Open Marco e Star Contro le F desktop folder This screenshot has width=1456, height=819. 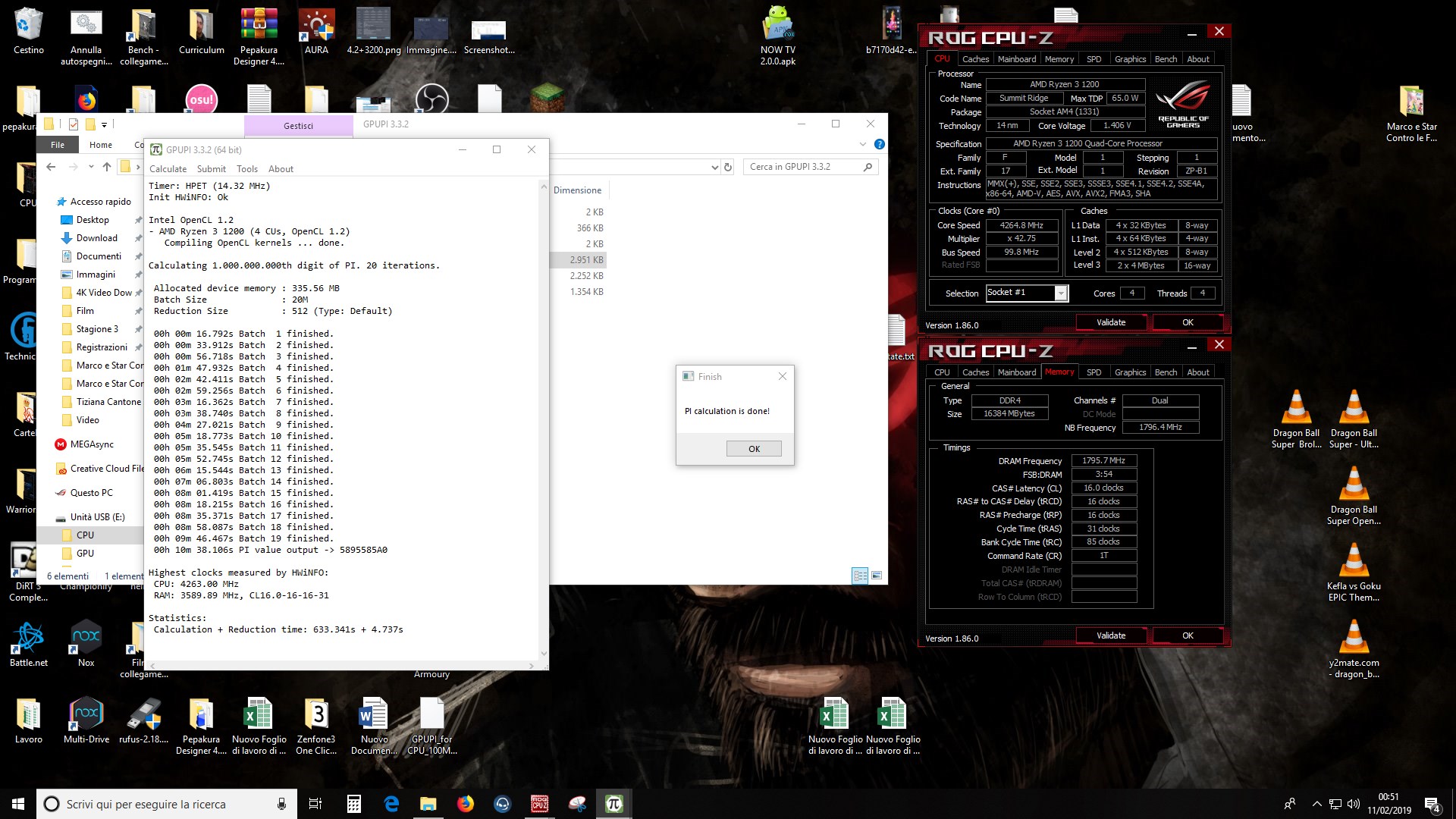coord(1411,114)
